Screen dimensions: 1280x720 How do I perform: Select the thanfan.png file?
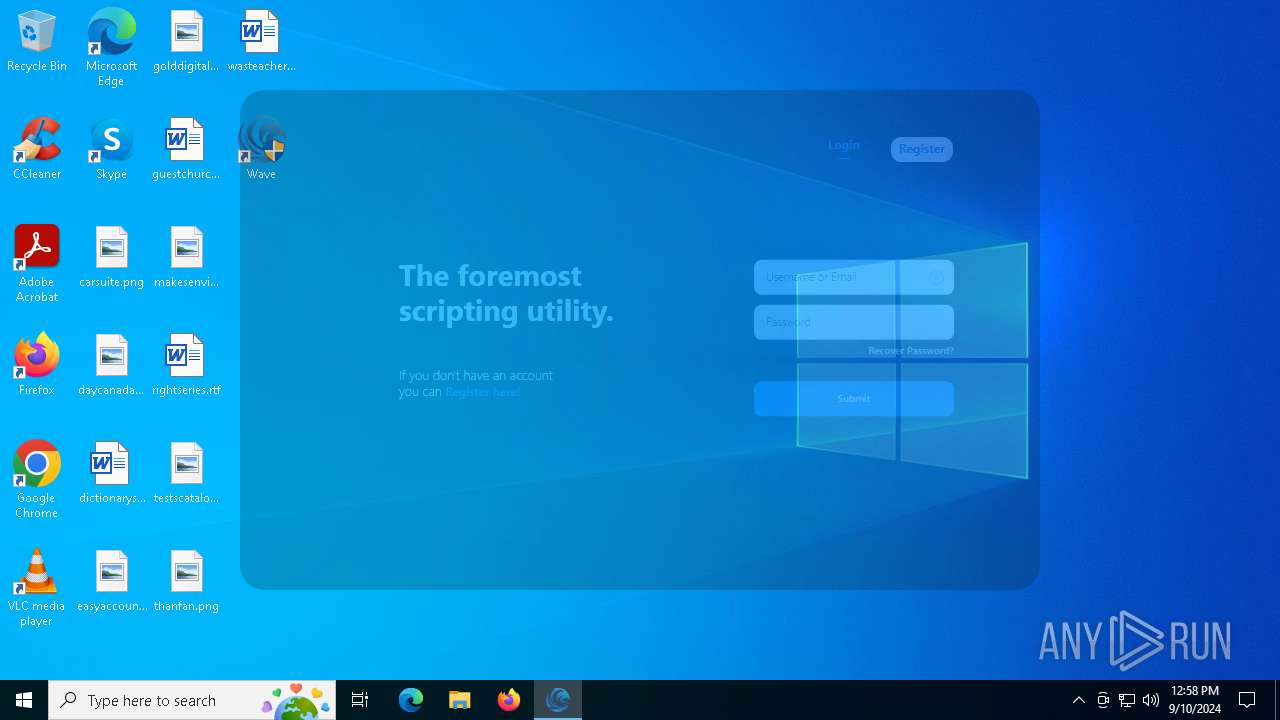[x=186, y=581]
